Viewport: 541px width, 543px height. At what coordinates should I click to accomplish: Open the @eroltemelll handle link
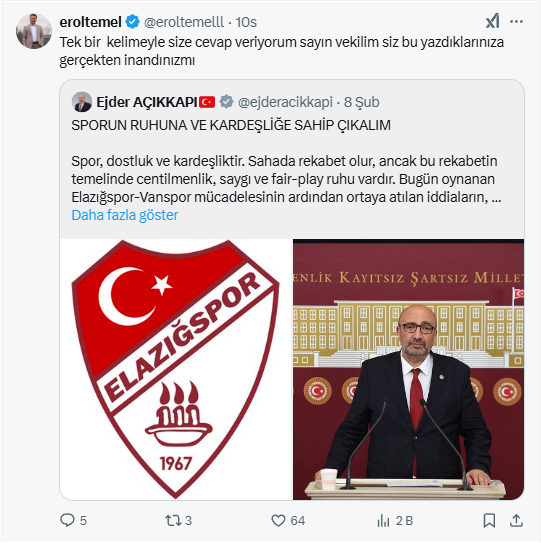coord(184,22)
